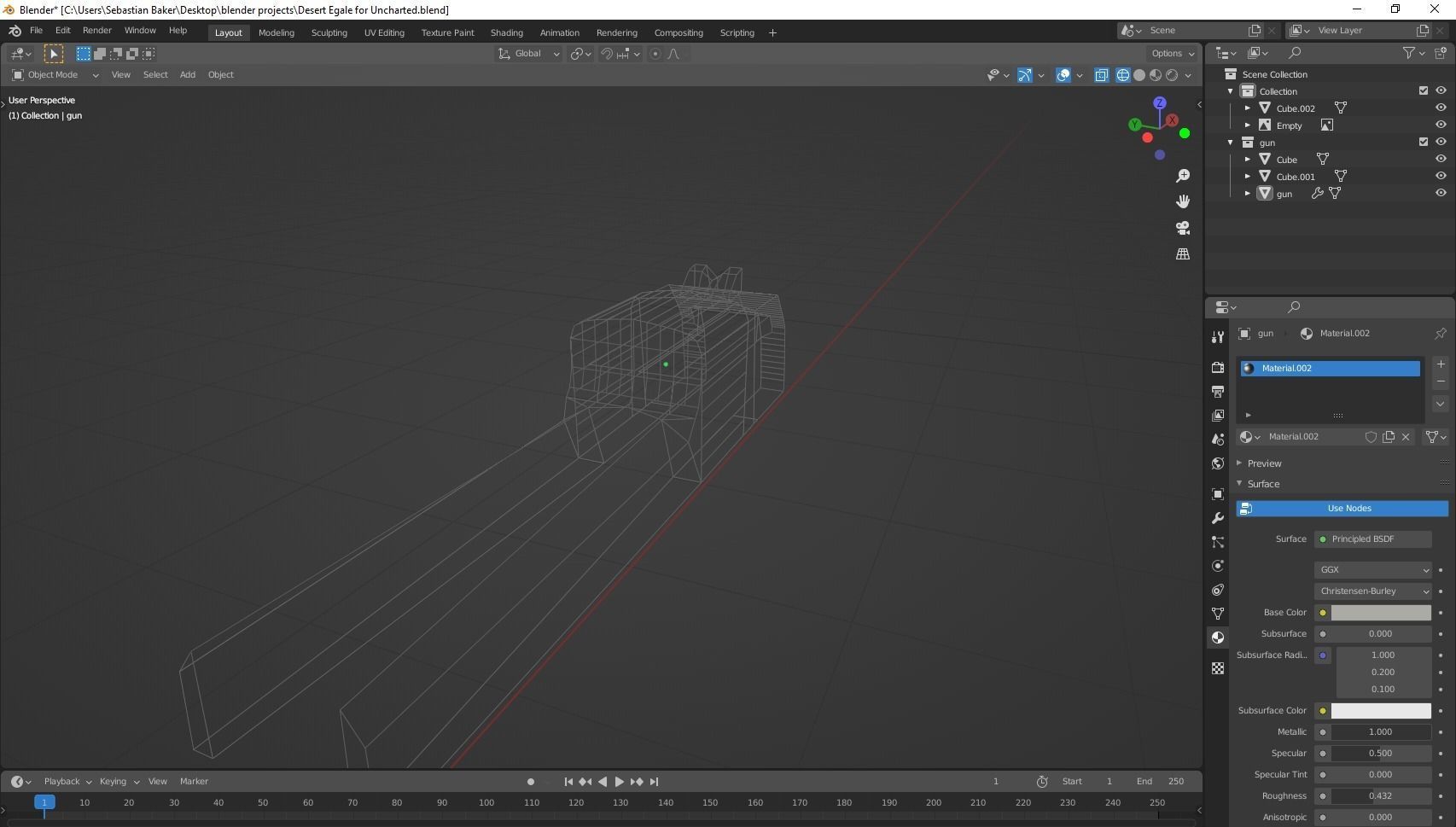
Task: Collapse the Surface panel
Action: tap(1262, 484)
